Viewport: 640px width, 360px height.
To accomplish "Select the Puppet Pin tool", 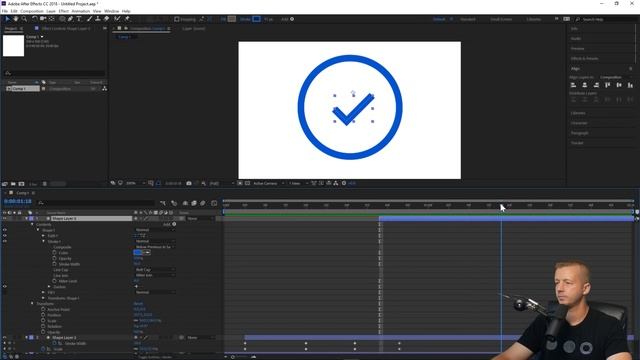I will [127, 19].
